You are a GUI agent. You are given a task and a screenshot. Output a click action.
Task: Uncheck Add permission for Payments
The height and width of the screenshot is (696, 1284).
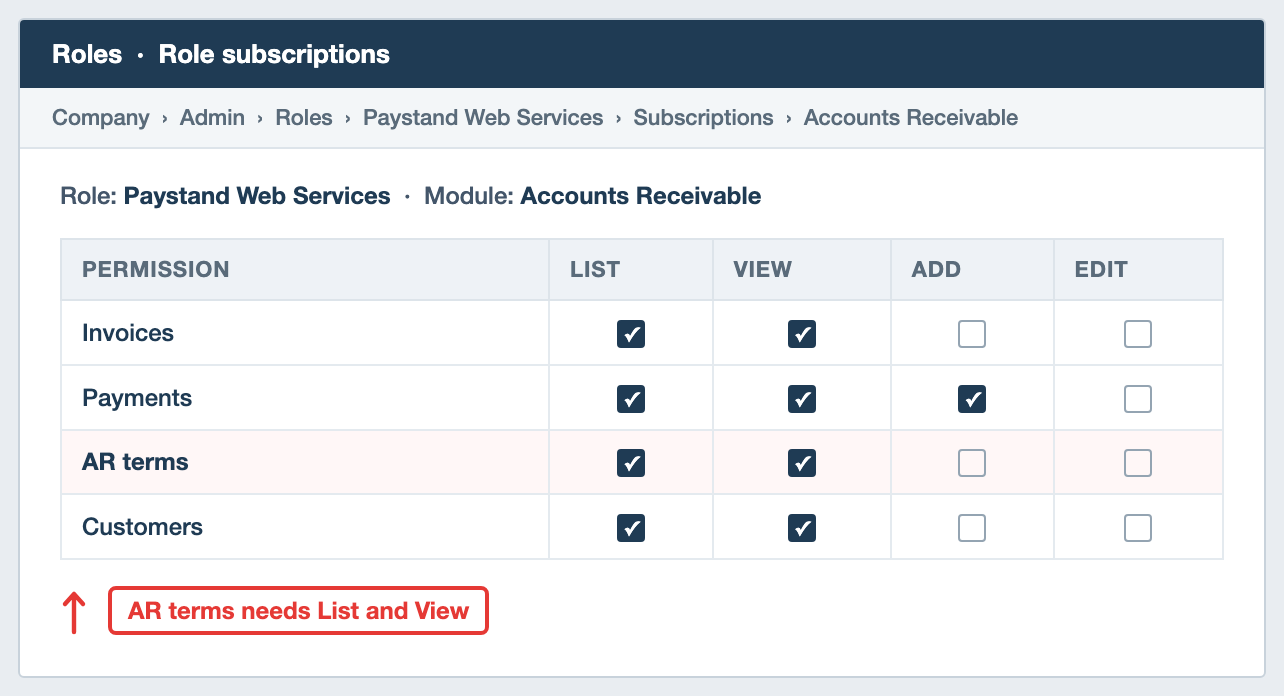[x=972, y=399]
